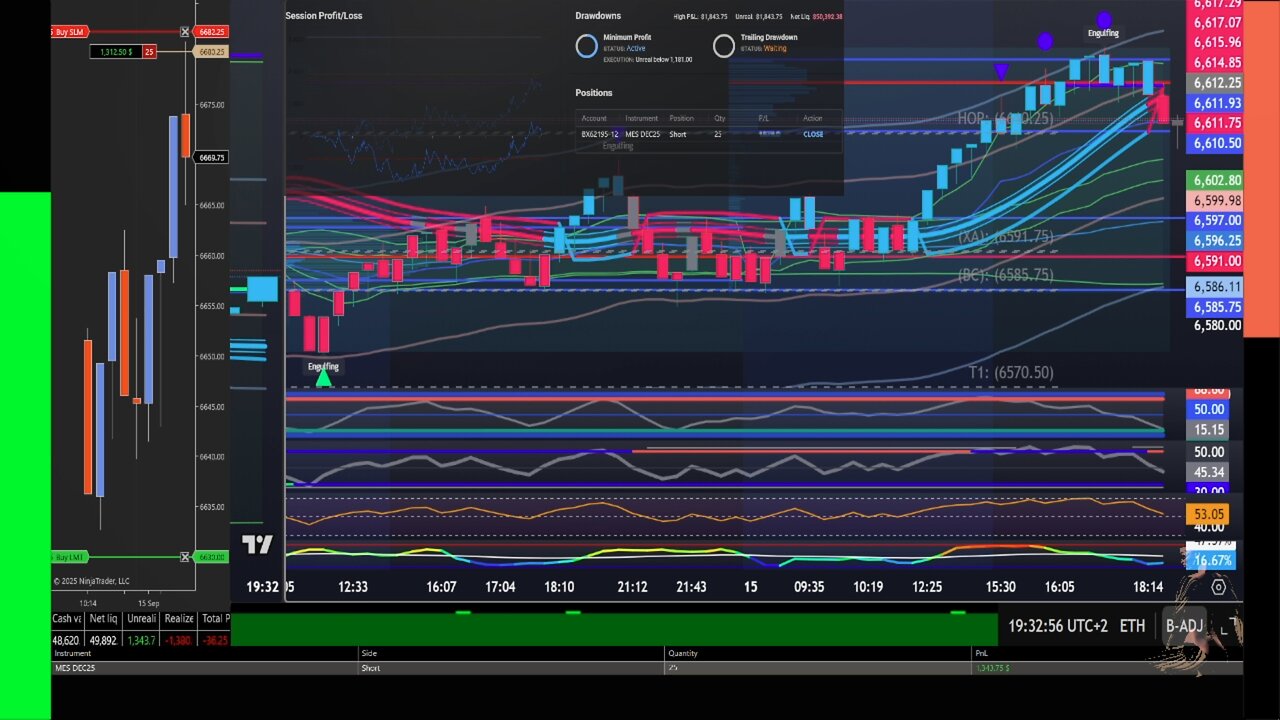
Task: Click the BX62195-12 account cell
Action: tap(600, 134)
